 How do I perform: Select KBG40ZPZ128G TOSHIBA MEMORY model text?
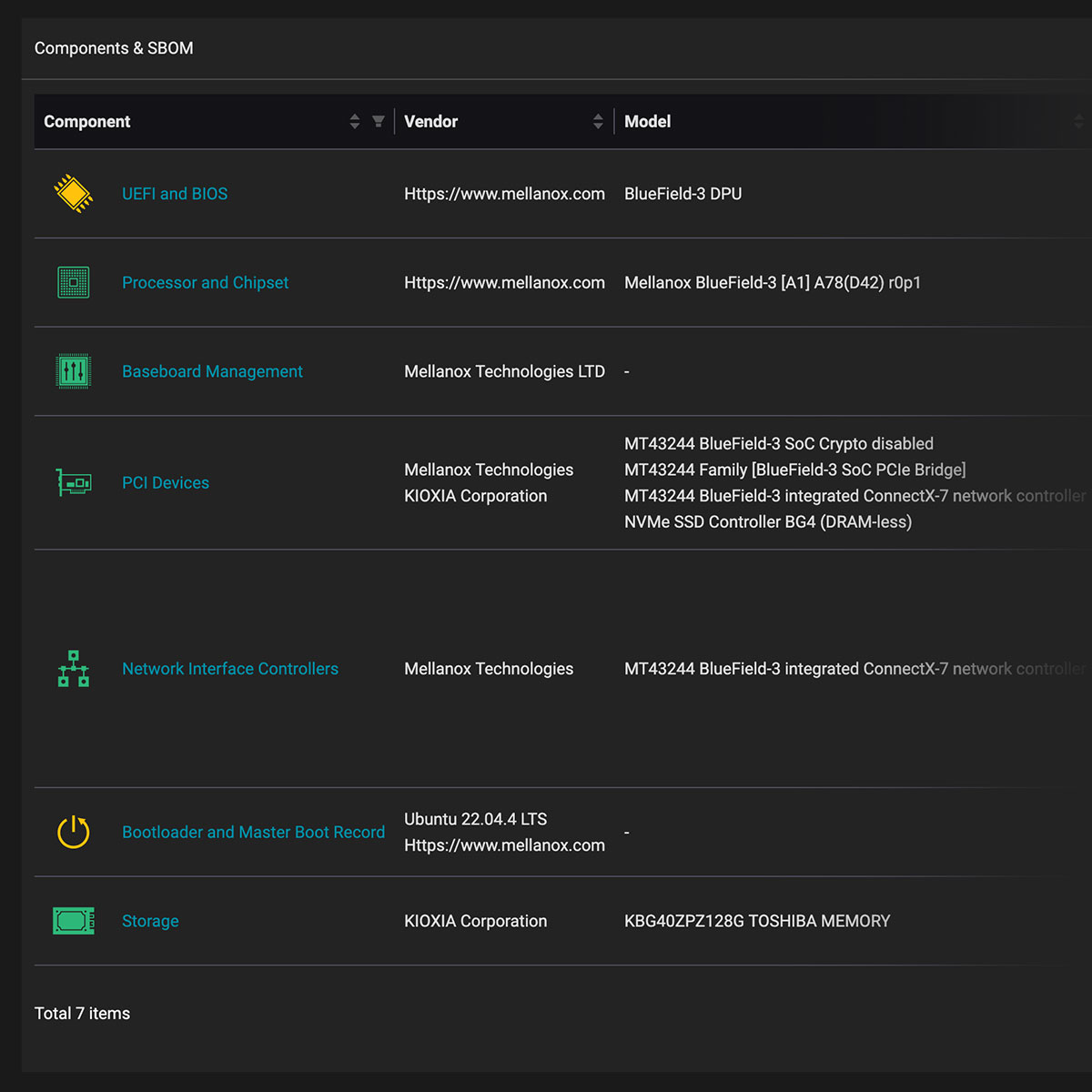click(757, 921)
